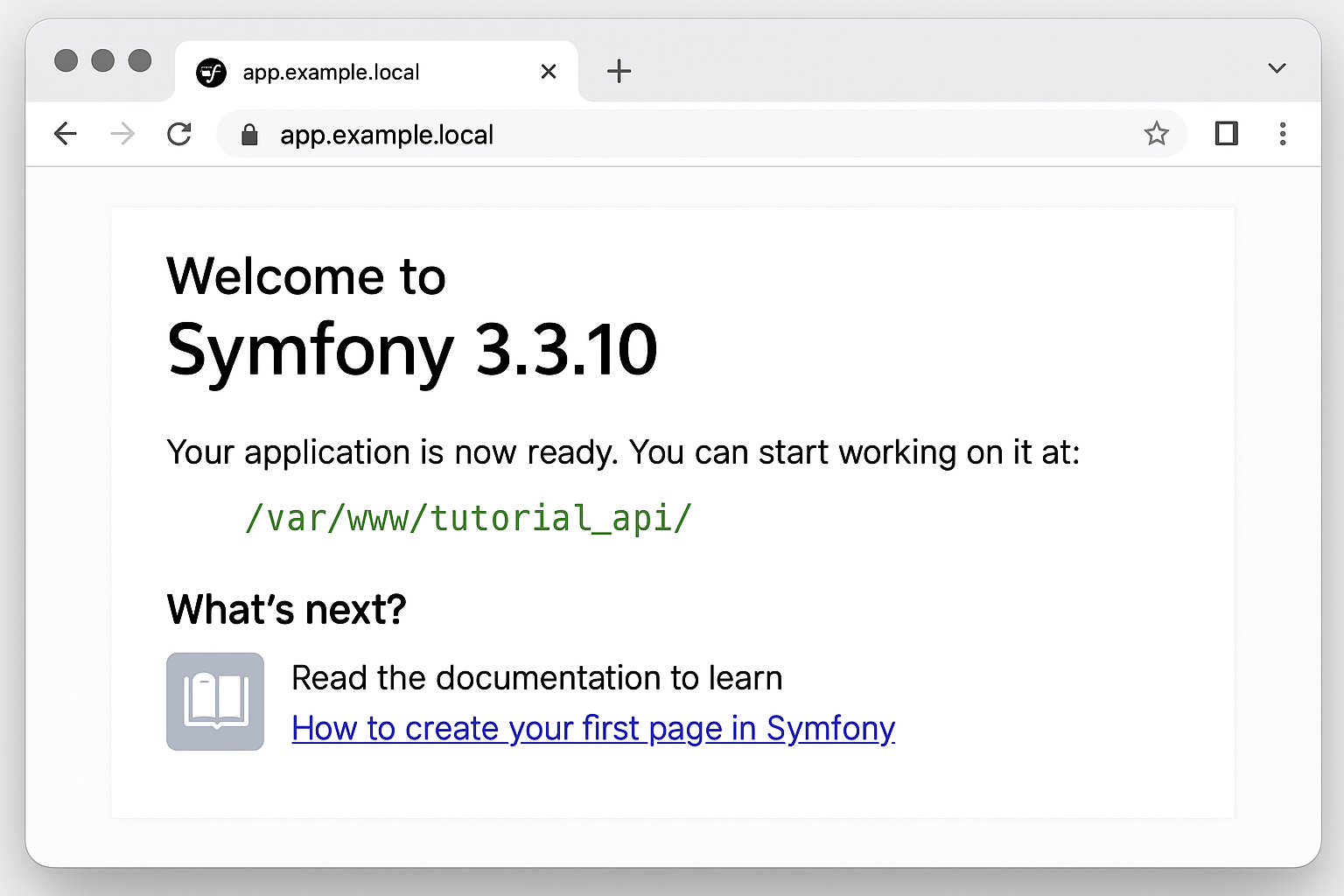Viewport: 1344px width, 896px height.
Task: Click the 'Your application is now ready' sentence
Action: (x=623, y=452)
